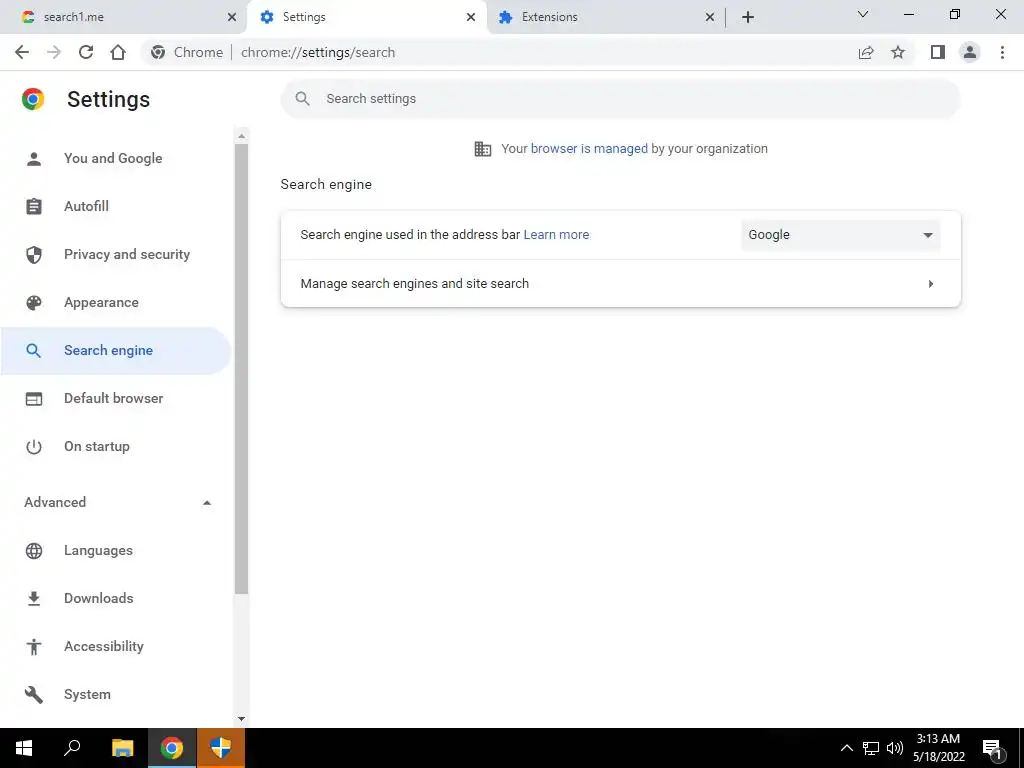Show hidden system tray icons
The height and width of the screenshot is (768, 1024).
click(846, 748)
